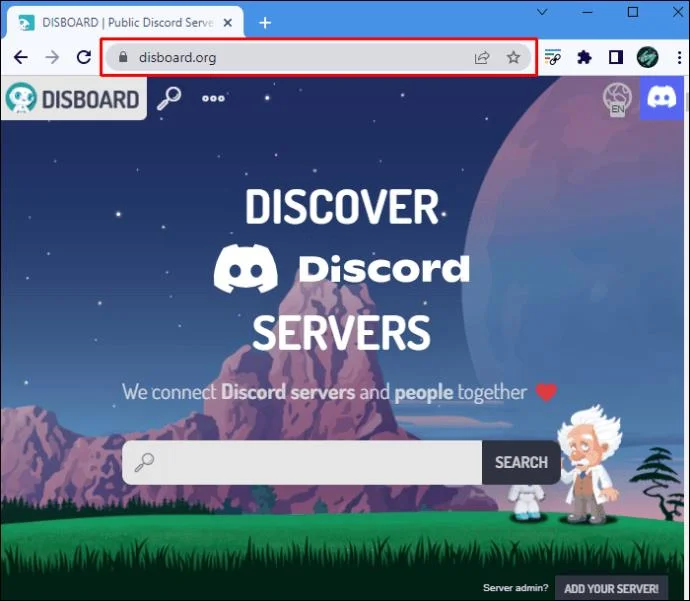Open site search with magnifier icon
The width and height of the screenshot is (690, 601).
click(169, 98)
